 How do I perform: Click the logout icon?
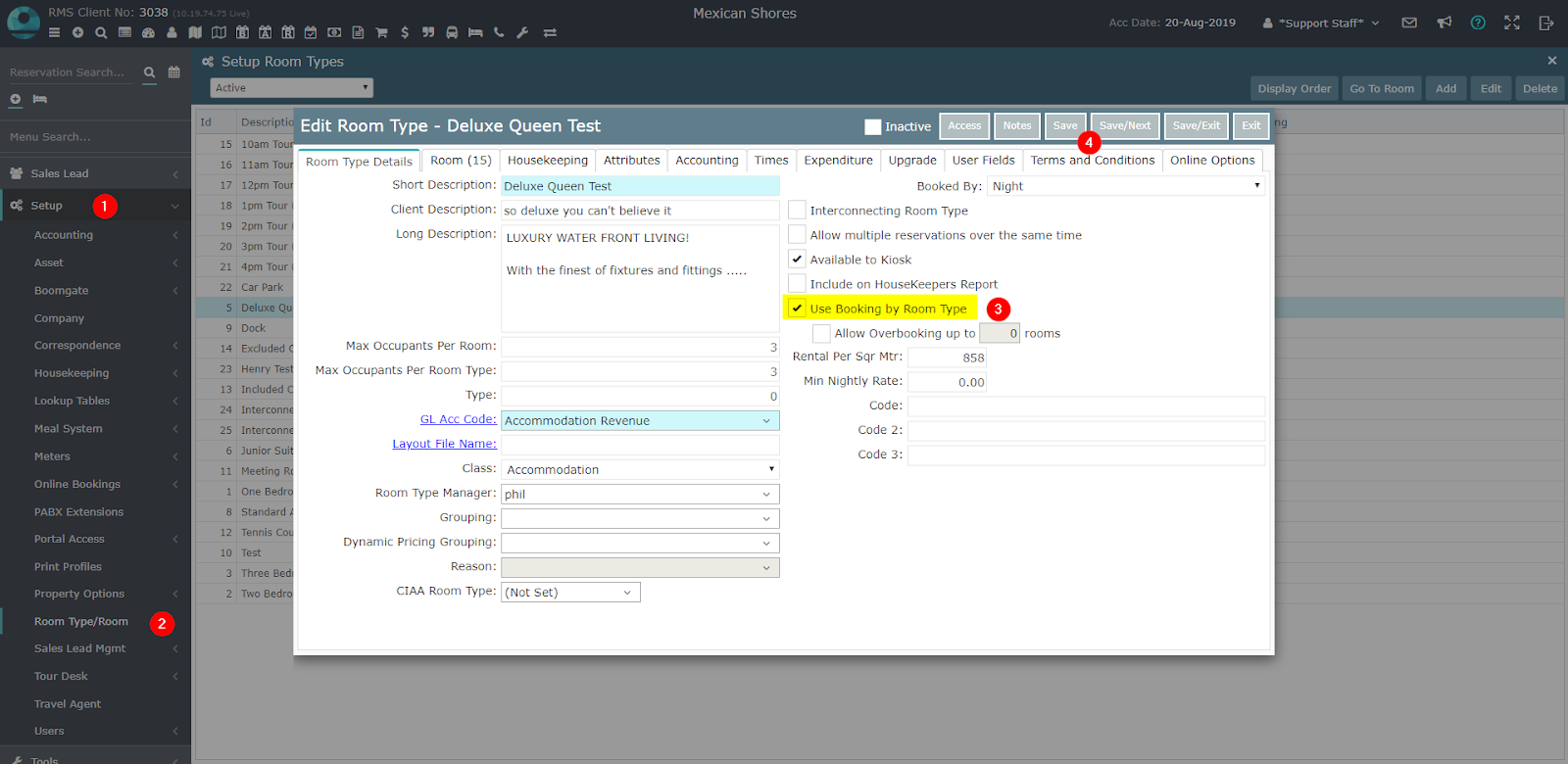tap(1546, 23)
